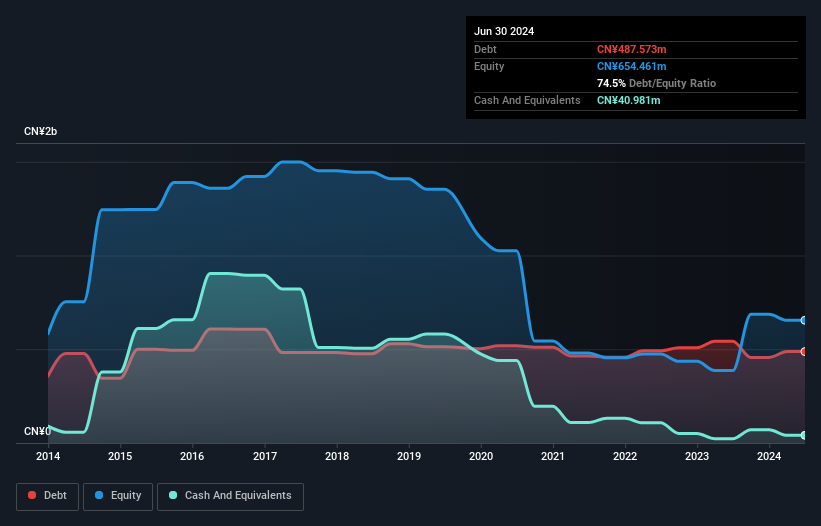Click the 2015 x-axis label
Screen dimensions: 821x526
tap(120, 456)
